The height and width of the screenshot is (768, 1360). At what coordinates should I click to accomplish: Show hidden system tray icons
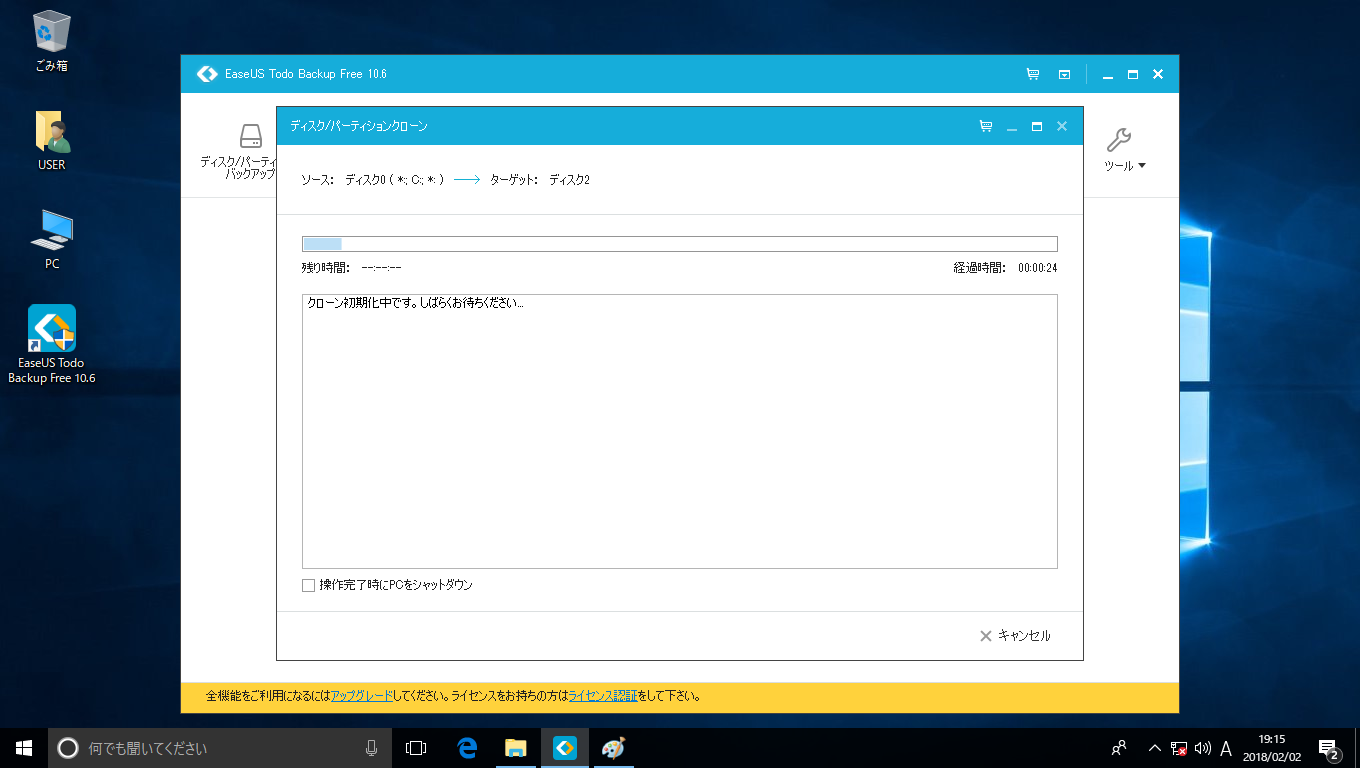[1155, 748]
